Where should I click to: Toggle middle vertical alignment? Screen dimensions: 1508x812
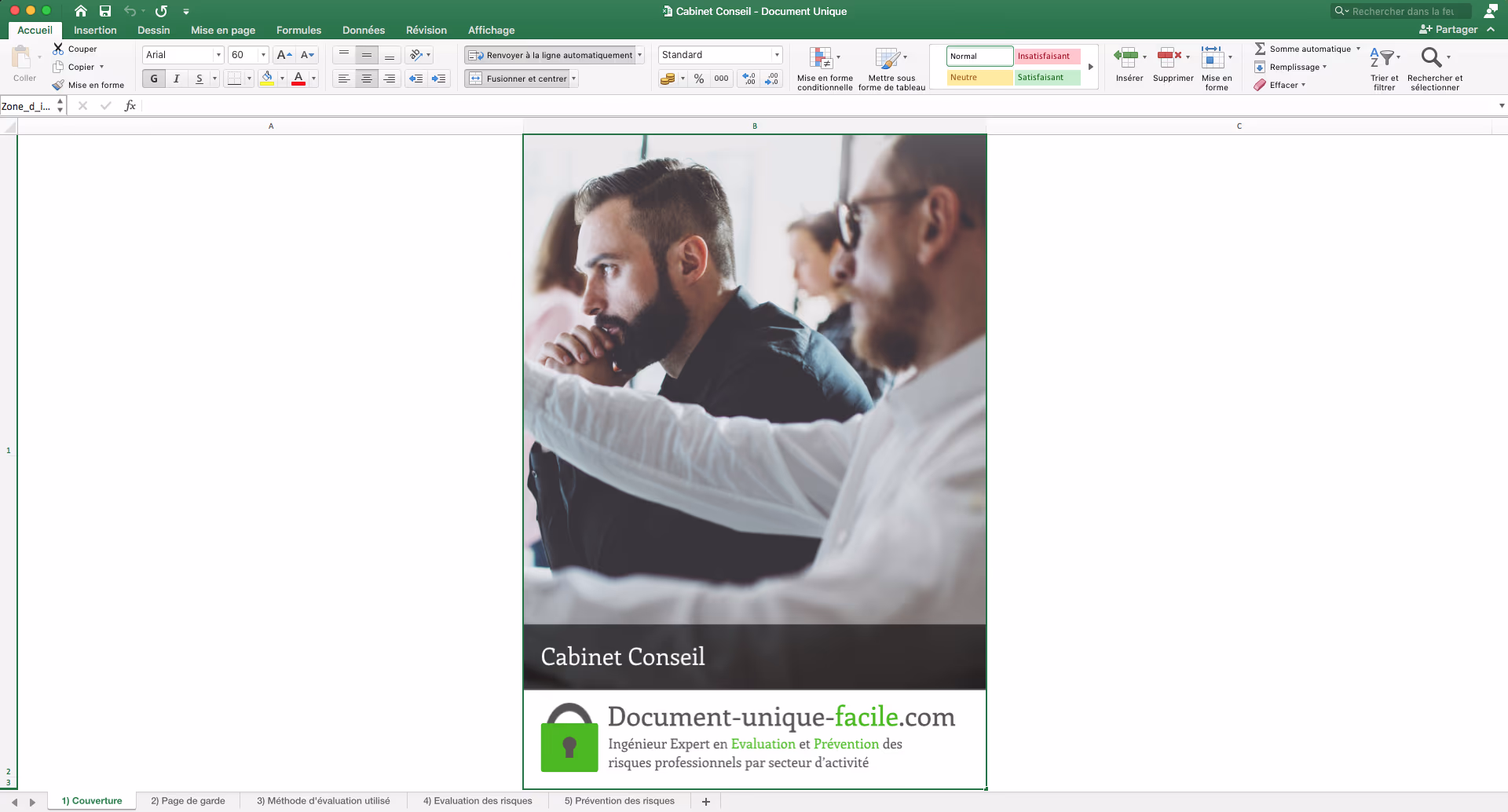click(367, 55)
